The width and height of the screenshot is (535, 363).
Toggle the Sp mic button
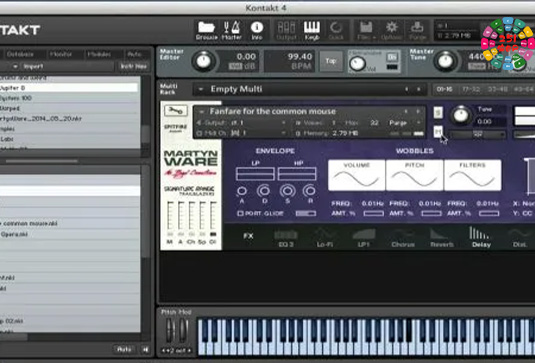202,234
